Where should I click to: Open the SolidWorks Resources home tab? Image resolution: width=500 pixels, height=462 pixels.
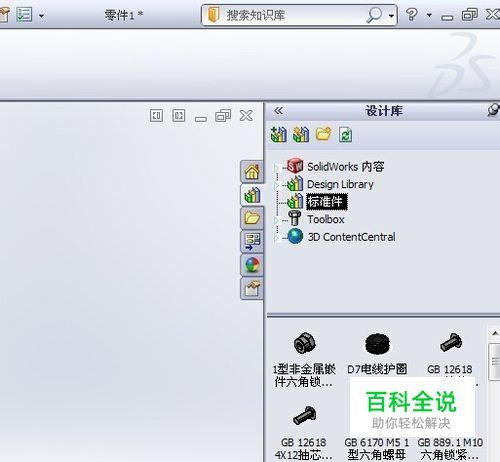click(252, 171)
